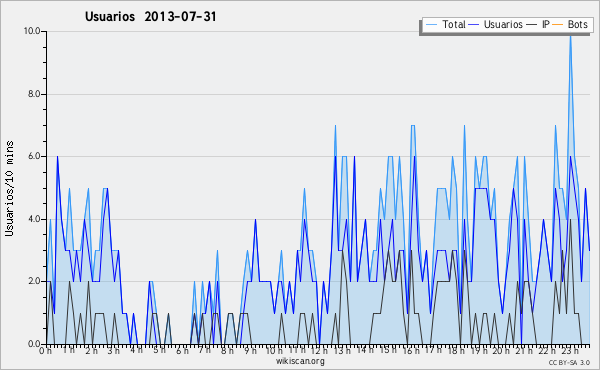This screenshot has width=600, height=370.
Task: Click the '18 h' x-axis label
Action: [456, 351]
